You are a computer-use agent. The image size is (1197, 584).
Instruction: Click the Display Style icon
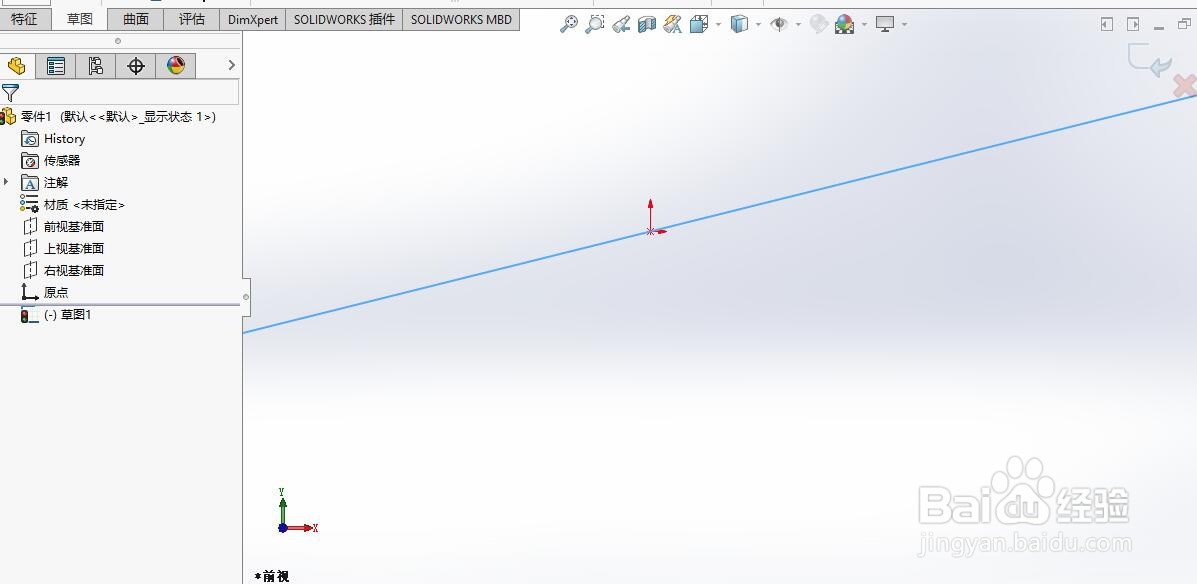pyautogui.click(x=739, y=24)
